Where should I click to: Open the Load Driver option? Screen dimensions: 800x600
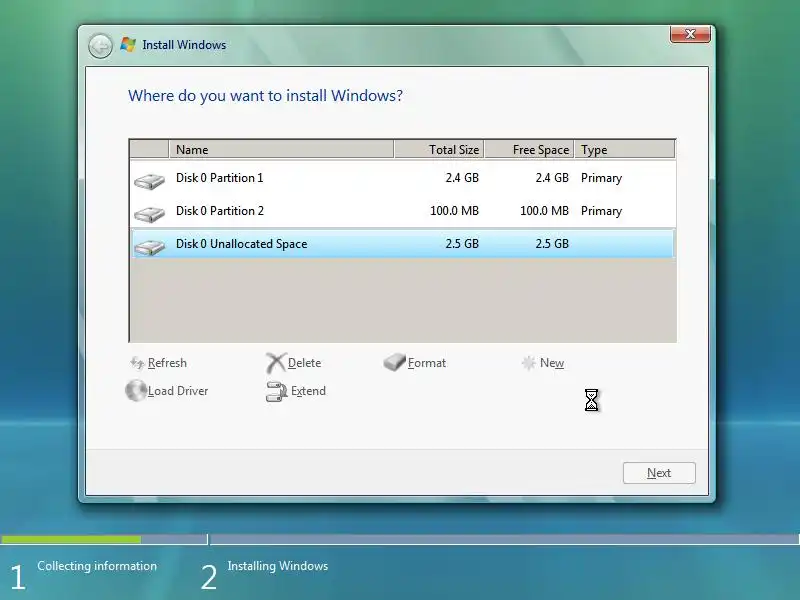178,391
